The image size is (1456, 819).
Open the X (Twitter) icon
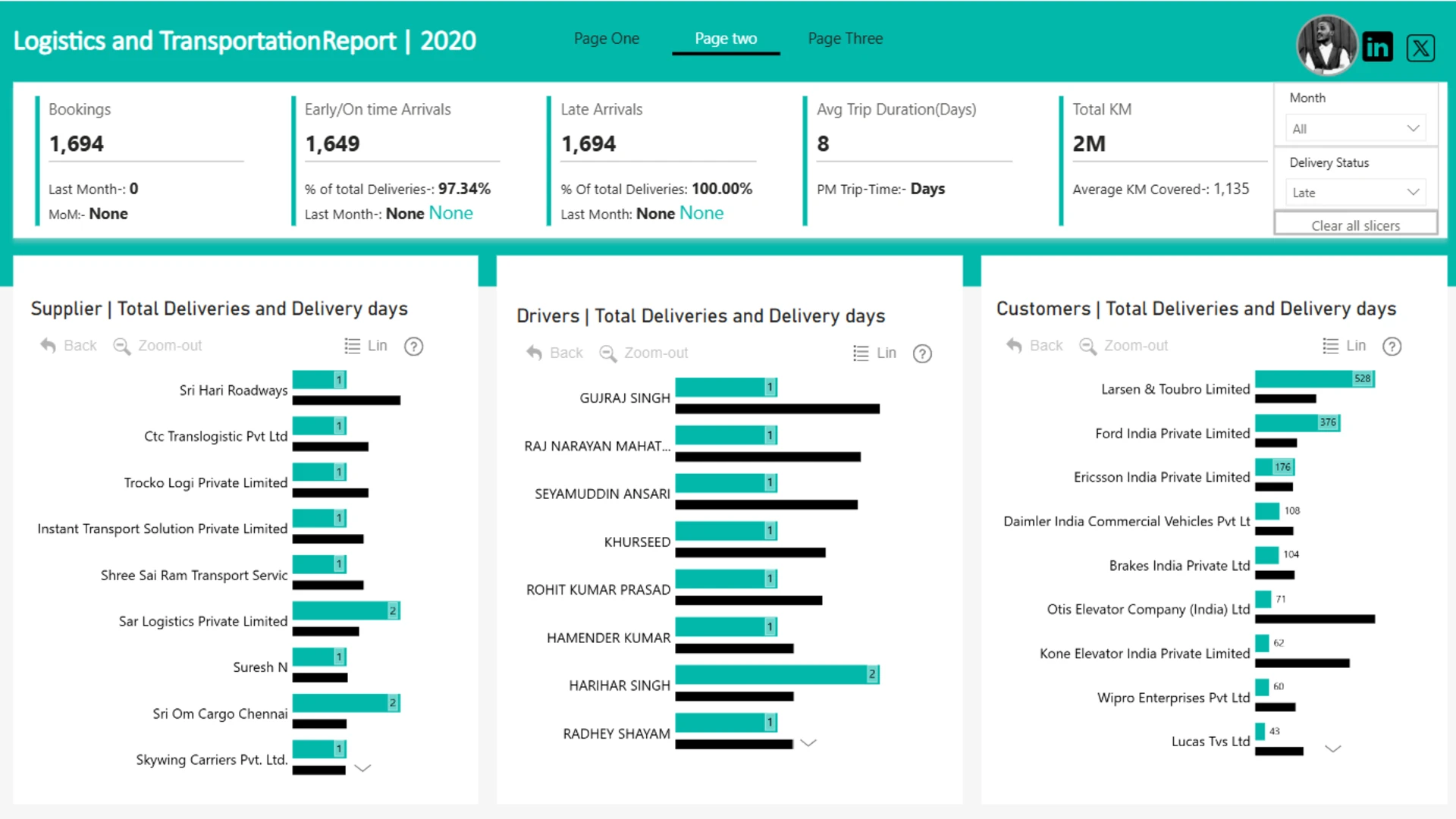1420,48
